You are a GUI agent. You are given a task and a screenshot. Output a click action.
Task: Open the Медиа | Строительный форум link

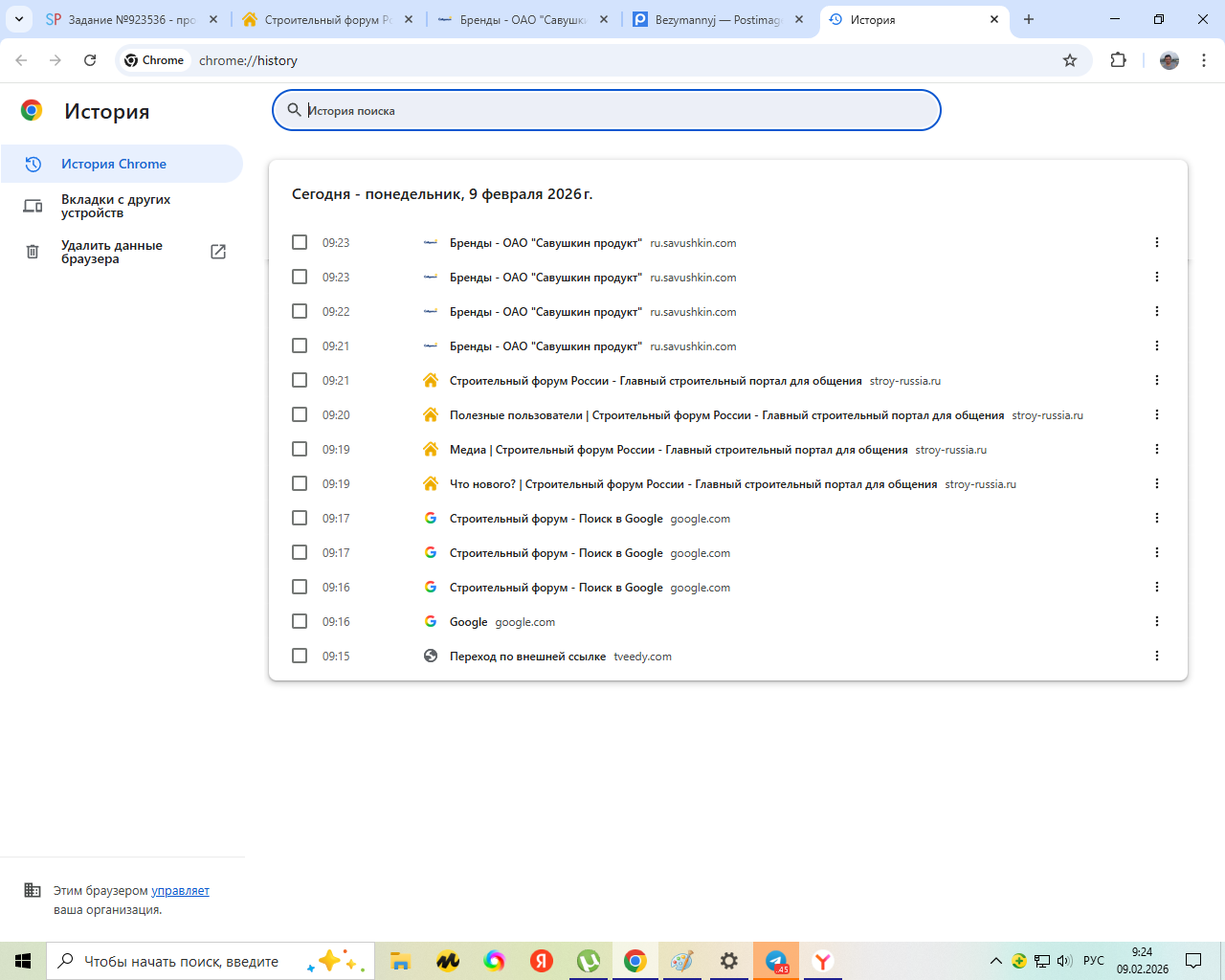(679, 450)
